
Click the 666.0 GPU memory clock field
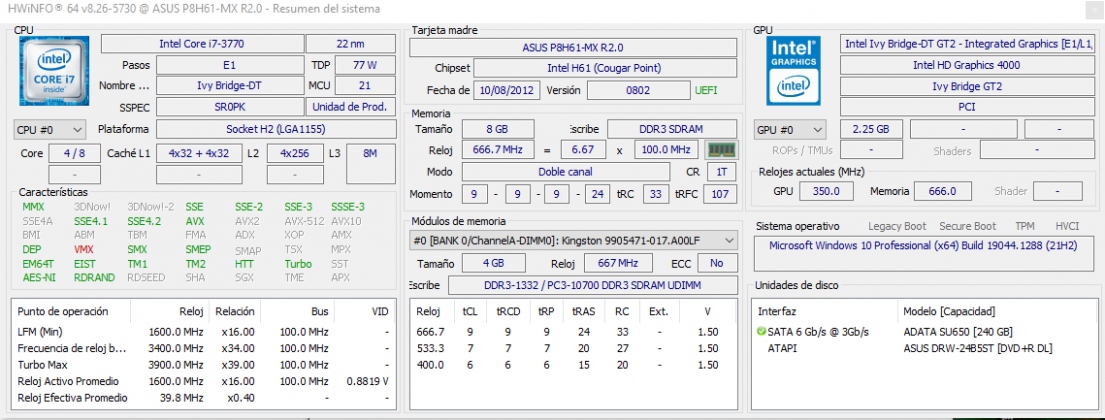942,191
